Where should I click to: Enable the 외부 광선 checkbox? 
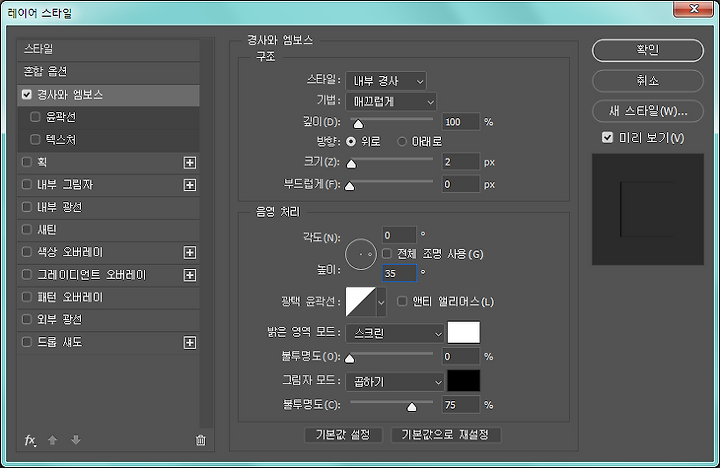pyautogui.click(x=27, y=319)
